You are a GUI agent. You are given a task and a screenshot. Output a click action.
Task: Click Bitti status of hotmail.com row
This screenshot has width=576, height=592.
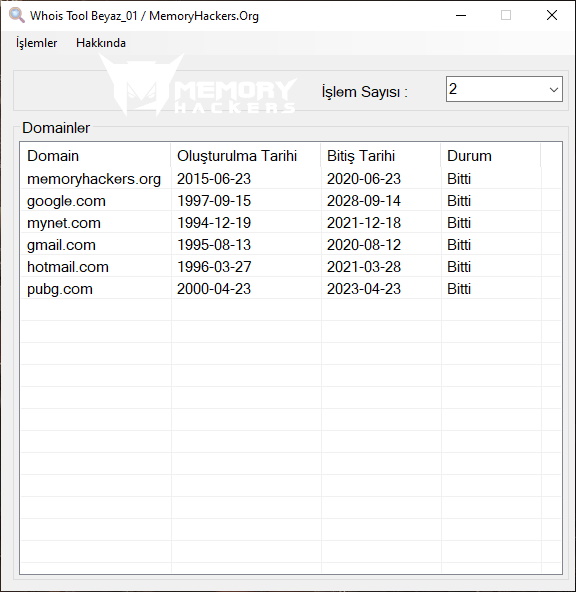pyautogui.click(x=459, y=267)
